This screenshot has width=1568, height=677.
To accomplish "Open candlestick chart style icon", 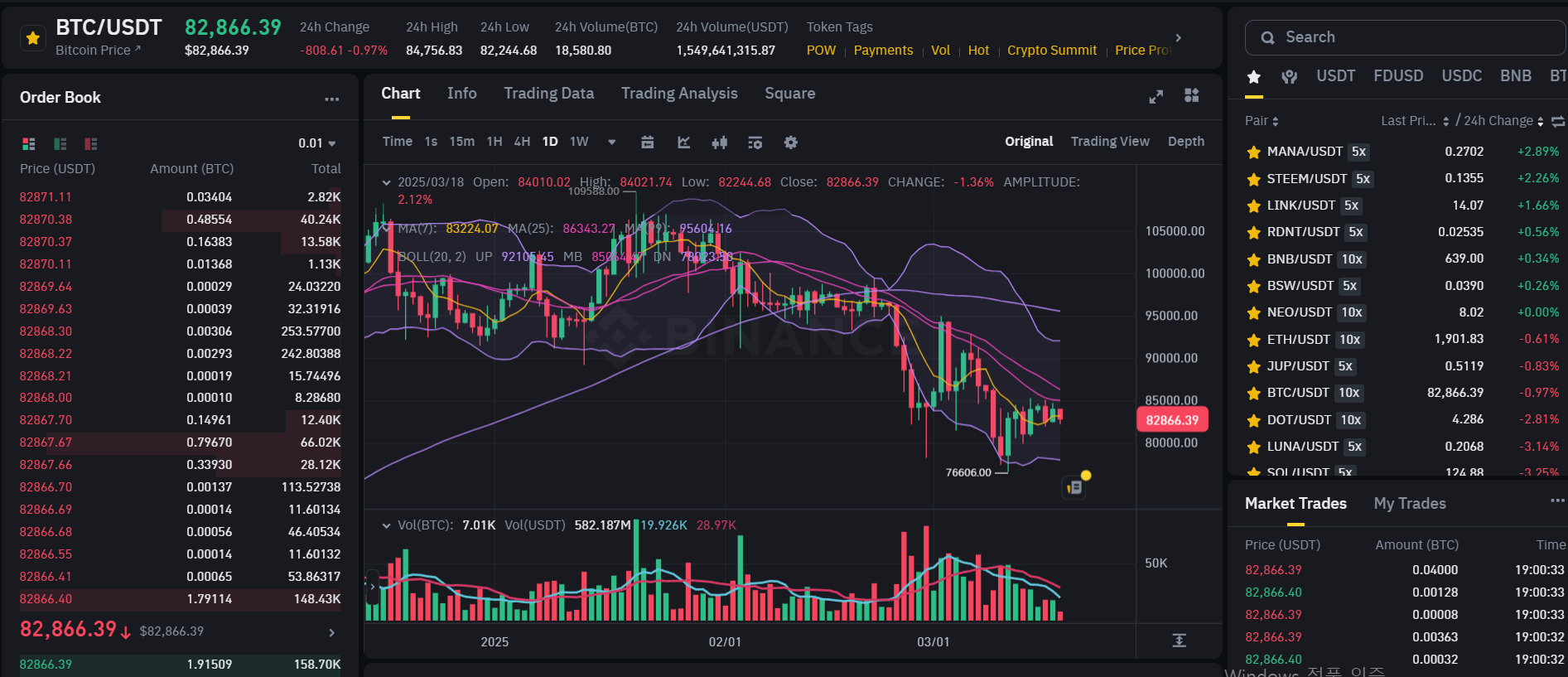I will coord(720,143).
